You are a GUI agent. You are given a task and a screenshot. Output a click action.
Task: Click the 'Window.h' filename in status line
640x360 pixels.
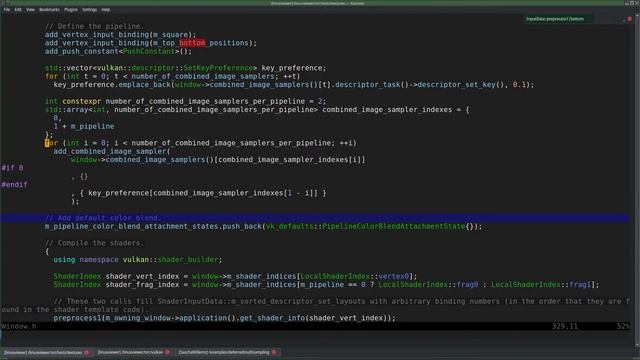click(x=19, y=327)
